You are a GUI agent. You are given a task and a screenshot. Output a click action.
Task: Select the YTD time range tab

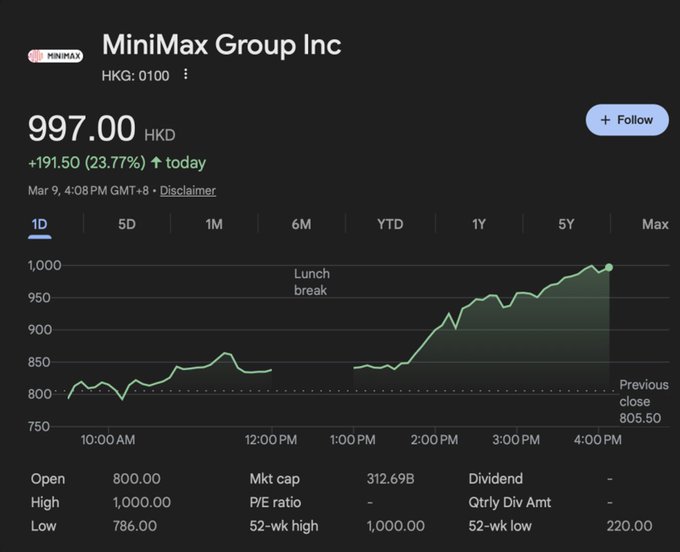(390, 224)
